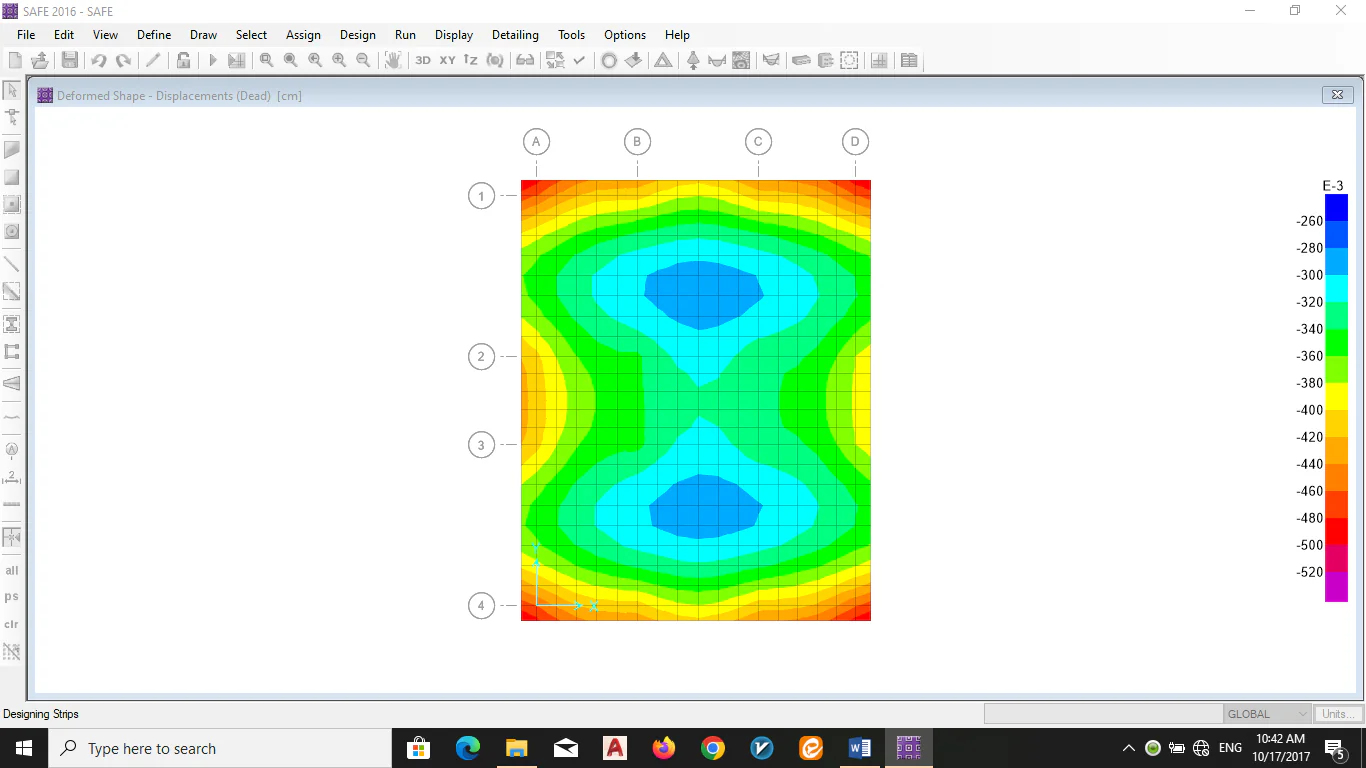Screen dimensions: 1366x768
Task: Toggle the show undeformed shape icon
Action: pyautogui.click(x=609, y=60)
